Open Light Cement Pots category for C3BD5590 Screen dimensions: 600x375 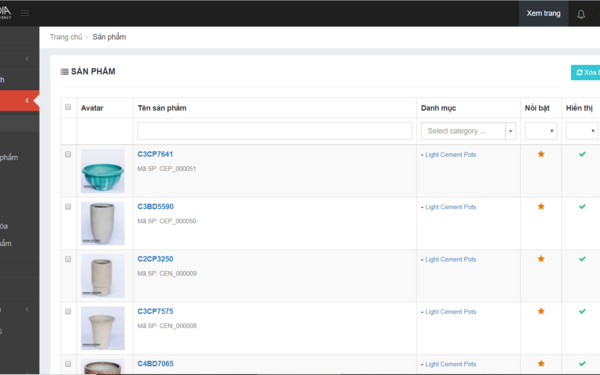click(450, 207)
